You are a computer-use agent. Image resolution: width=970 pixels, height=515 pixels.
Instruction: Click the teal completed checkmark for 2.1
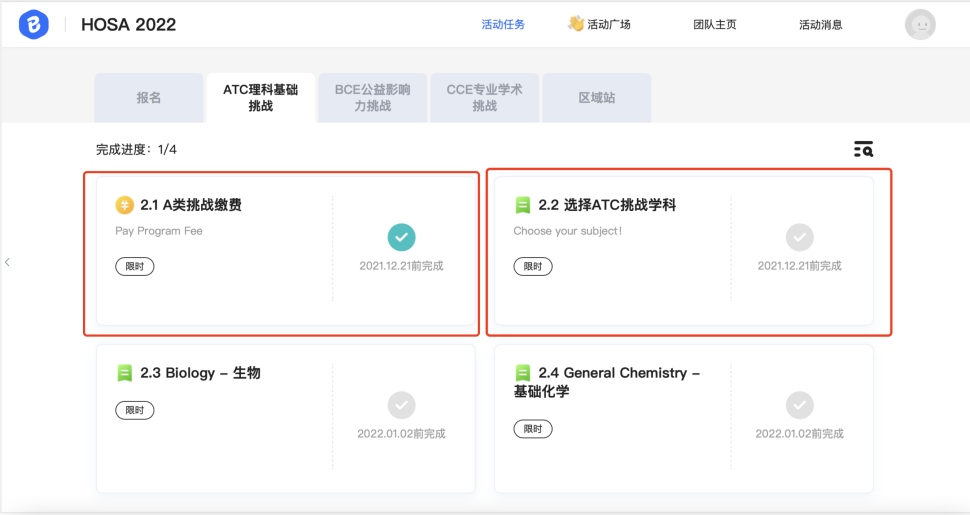[401, 237]
